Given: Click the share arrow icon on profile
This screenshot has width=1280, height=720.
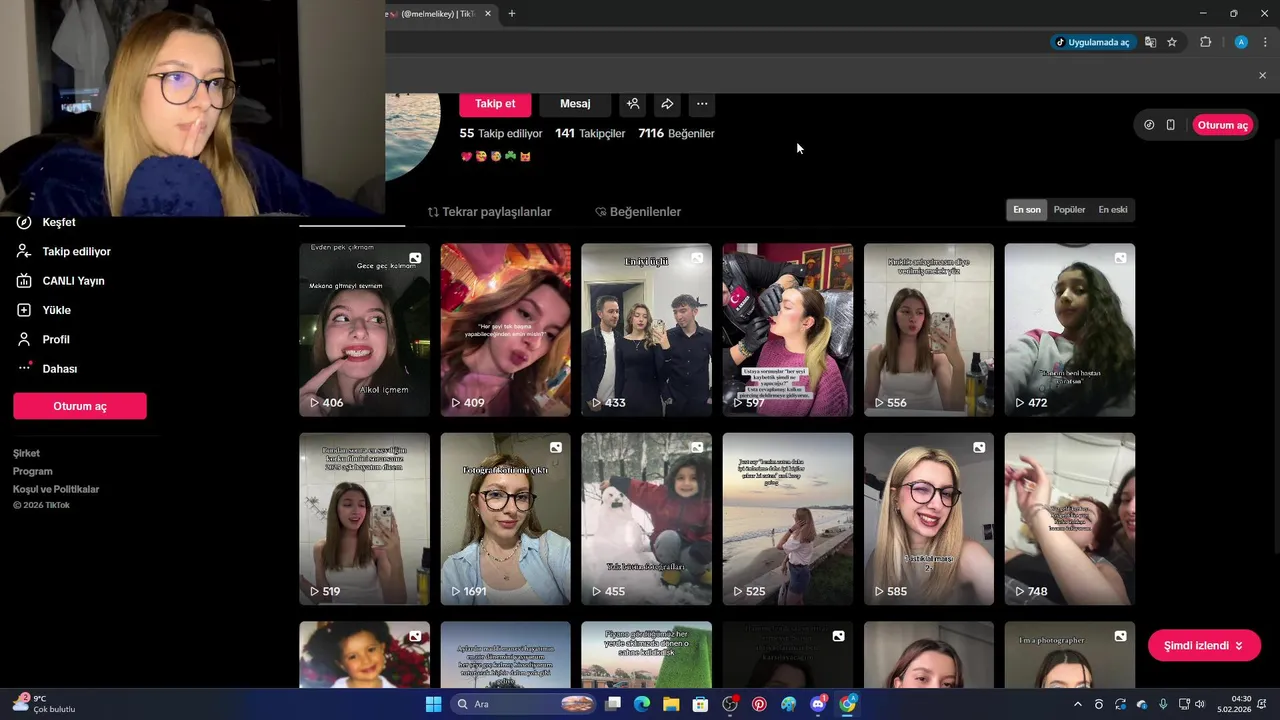Looking at the screenshot, I should (667, 104).
